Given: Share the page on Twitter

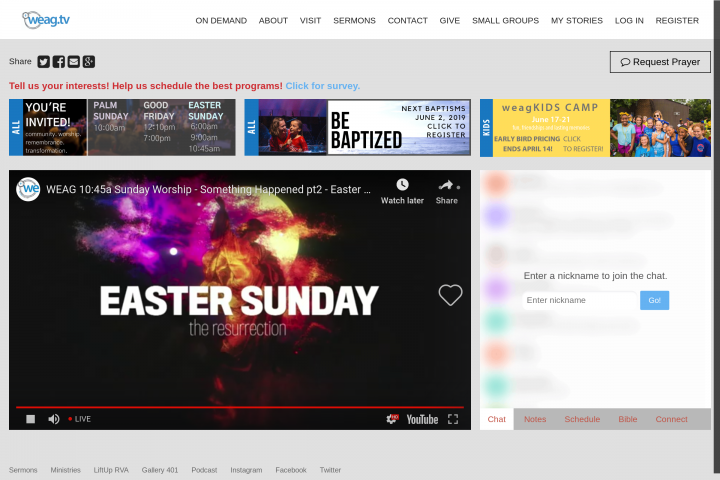Looking at the screenshot, I should pos(44,62).
